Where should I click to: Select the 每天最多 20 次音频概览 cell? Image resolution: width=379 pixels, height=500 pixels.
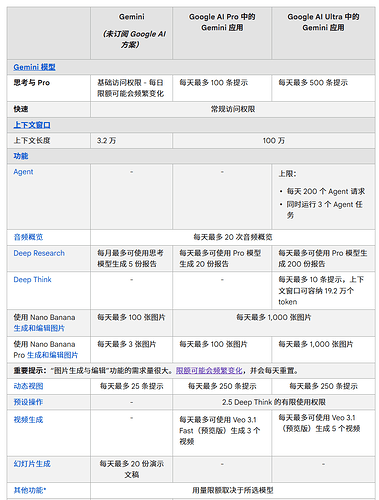[233, 237]
